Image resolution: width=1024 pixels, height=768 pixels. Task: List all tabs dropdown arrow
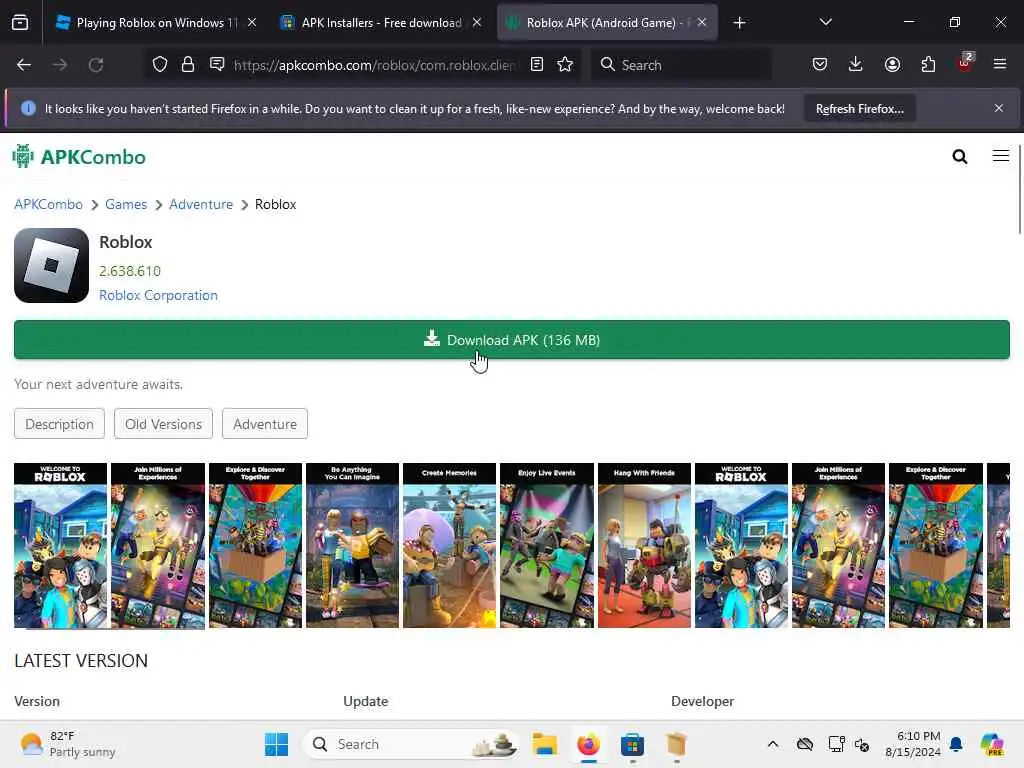tap(825, 22)
